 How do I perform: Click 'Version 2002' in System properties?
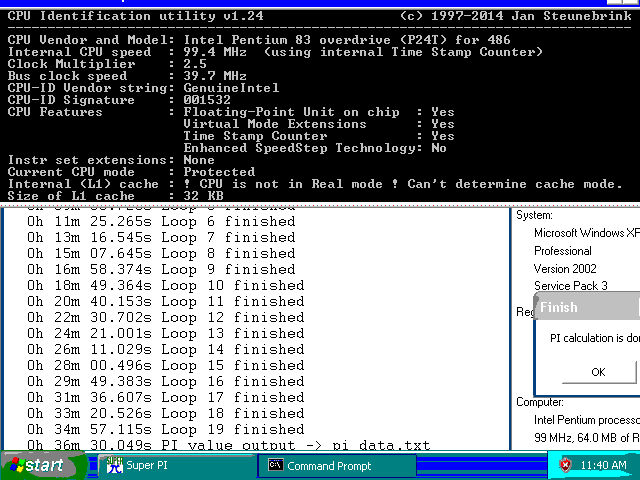[x=565, y=269]
